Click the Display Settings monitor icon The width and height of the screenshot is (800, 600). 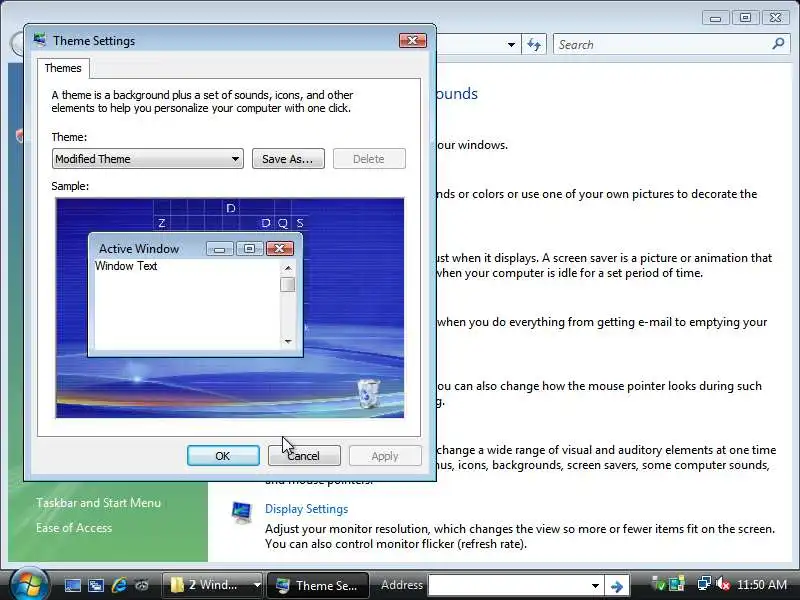[x=241, y=513]
